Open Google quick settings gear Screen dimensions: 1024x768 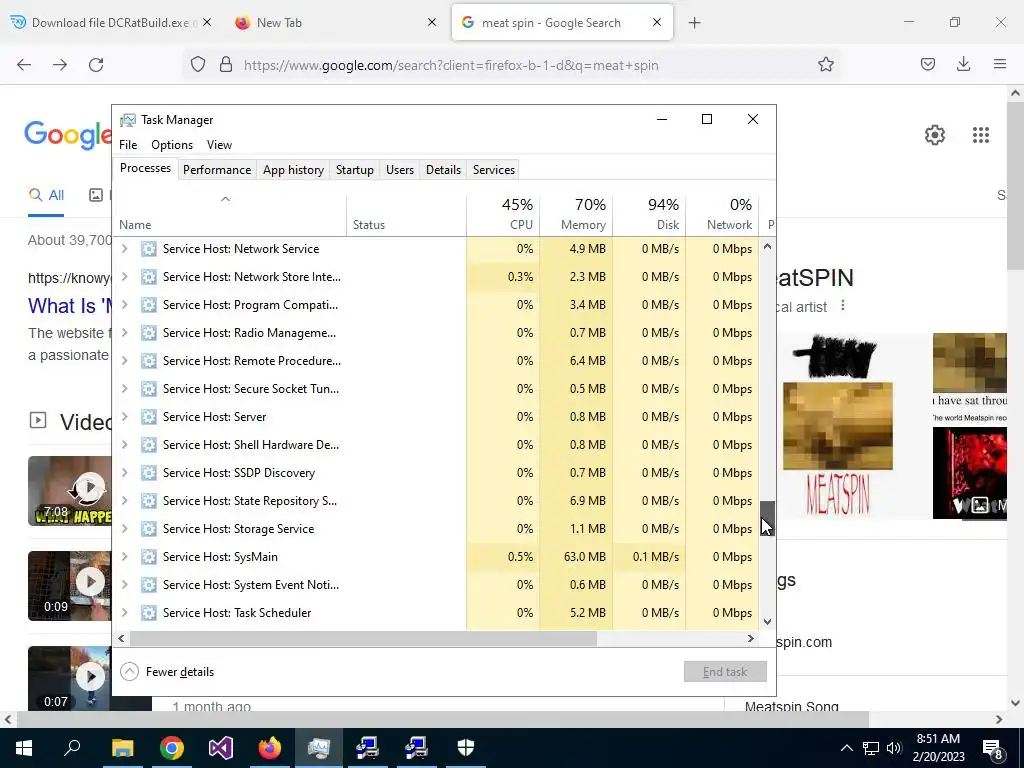pyautogui.click(x=935, y=135)
